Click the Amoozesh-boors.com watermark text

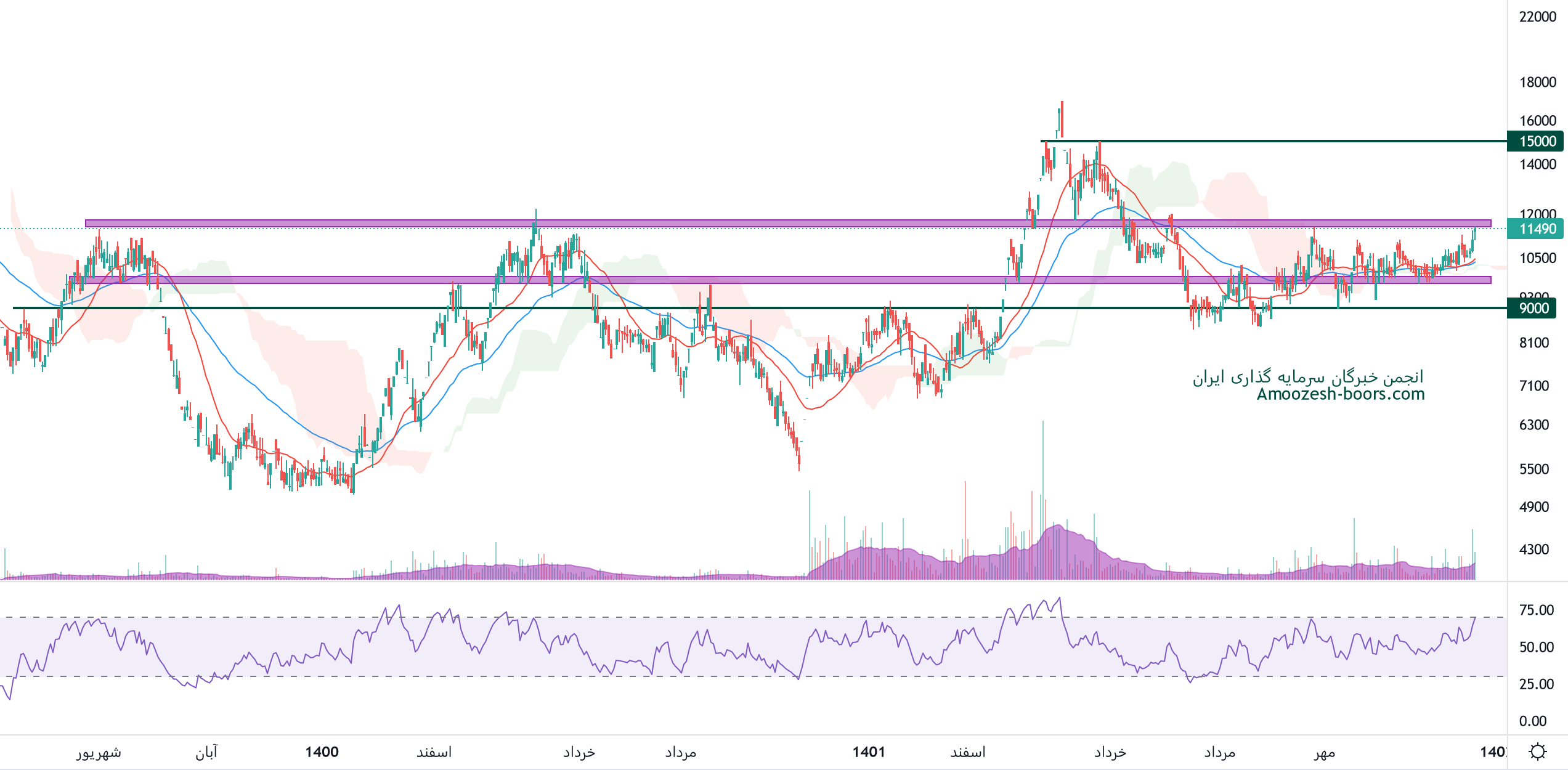pyautogui.click(x=1341, y=394)
